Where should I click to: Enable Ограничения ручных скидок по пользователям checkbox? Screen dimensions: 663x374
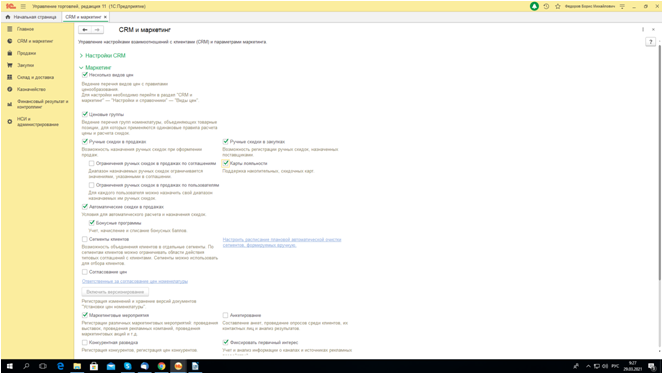point(91,185)
